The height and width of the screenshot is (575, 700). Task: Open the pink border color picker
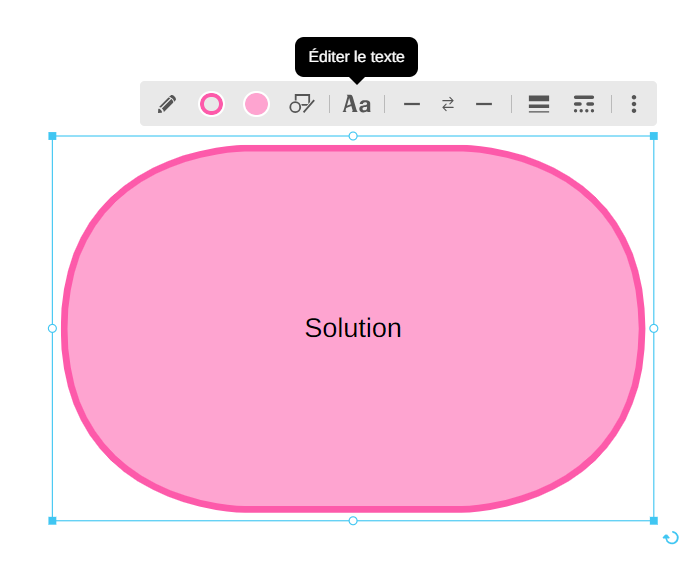211,104
